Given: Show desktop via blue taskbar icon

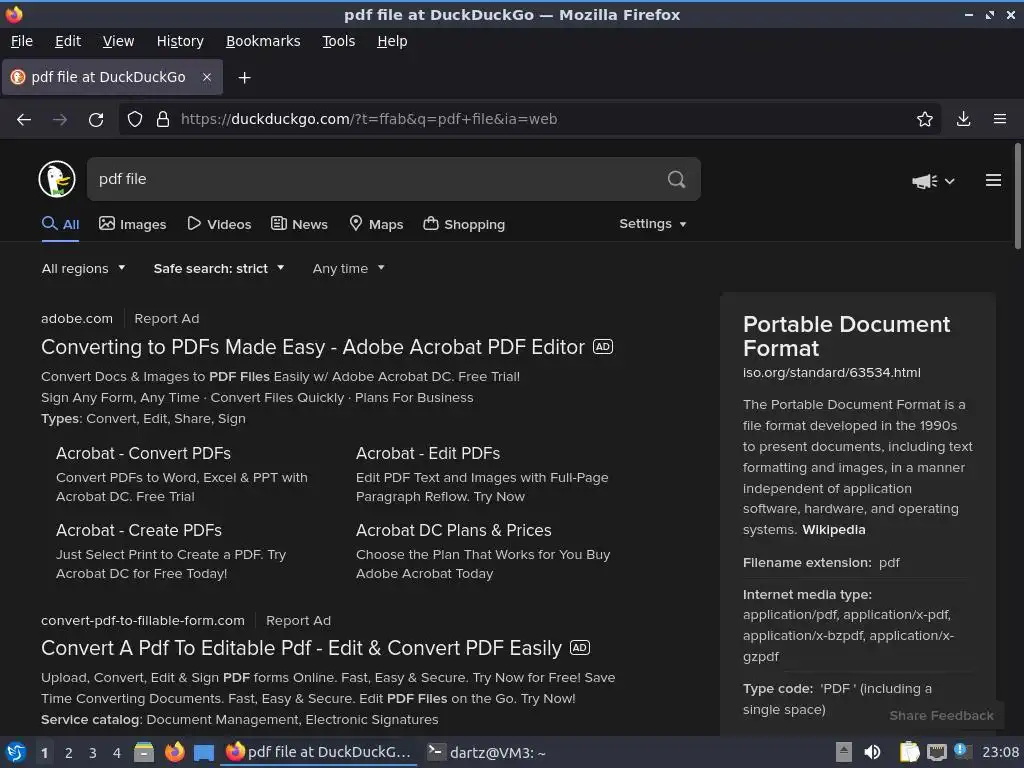Looking at the screenshot, I should tap(204, 753).
